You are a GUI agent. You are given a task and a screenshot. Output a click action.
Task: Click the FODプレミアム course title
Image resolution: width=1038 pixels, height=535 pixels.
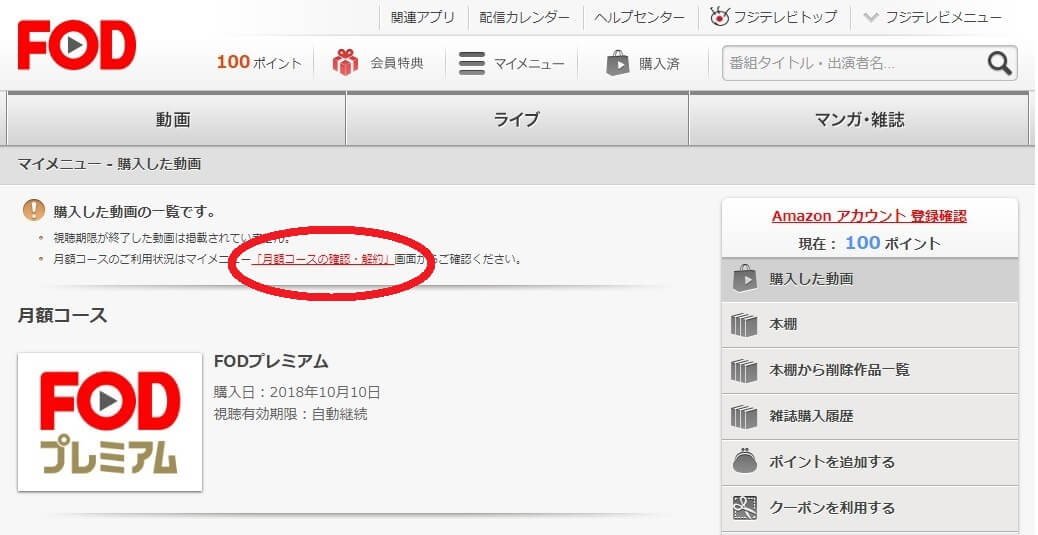271,362
